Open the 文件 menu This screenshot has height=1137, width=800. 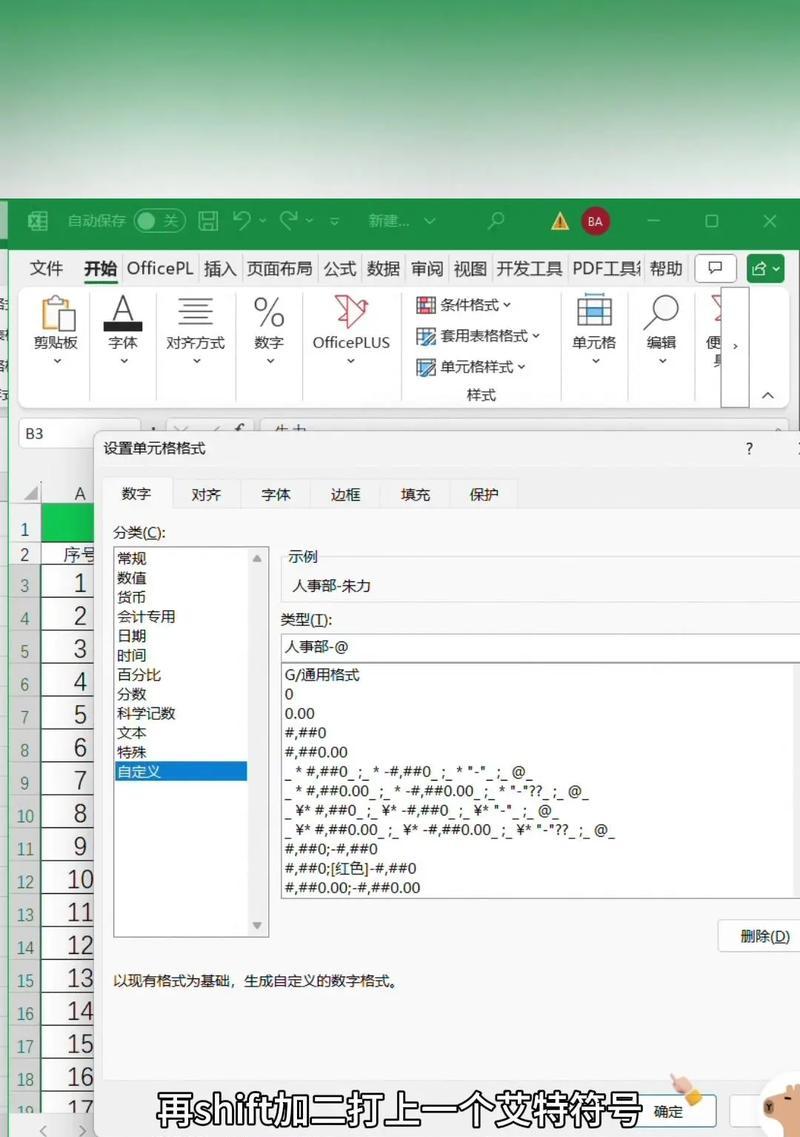click(46, 268)
